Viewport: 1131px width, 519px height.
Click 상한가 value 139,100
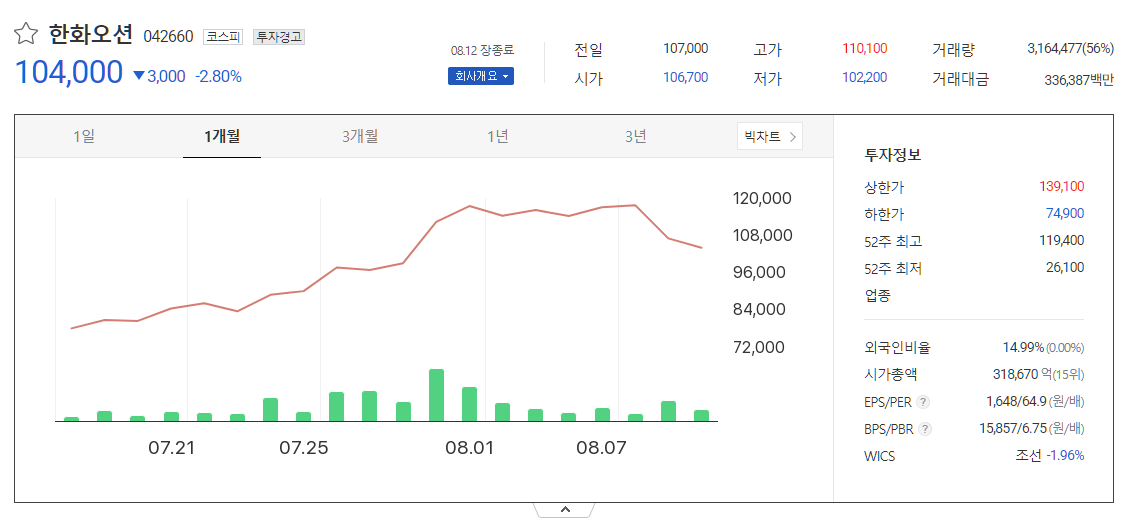pos(1062,187)
